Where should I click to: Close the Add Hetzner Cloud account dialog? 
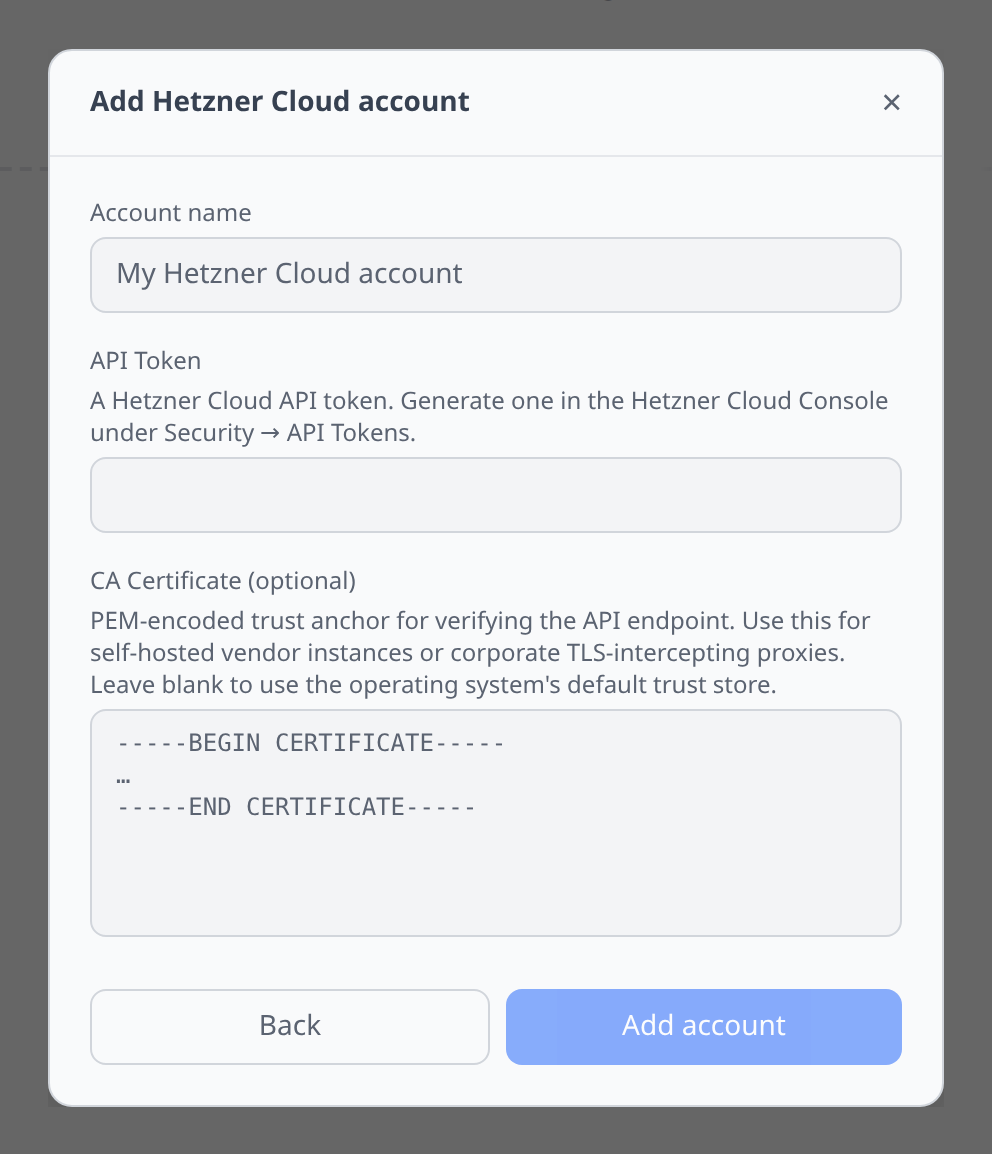pyautogui.click(x=891, y=102)
